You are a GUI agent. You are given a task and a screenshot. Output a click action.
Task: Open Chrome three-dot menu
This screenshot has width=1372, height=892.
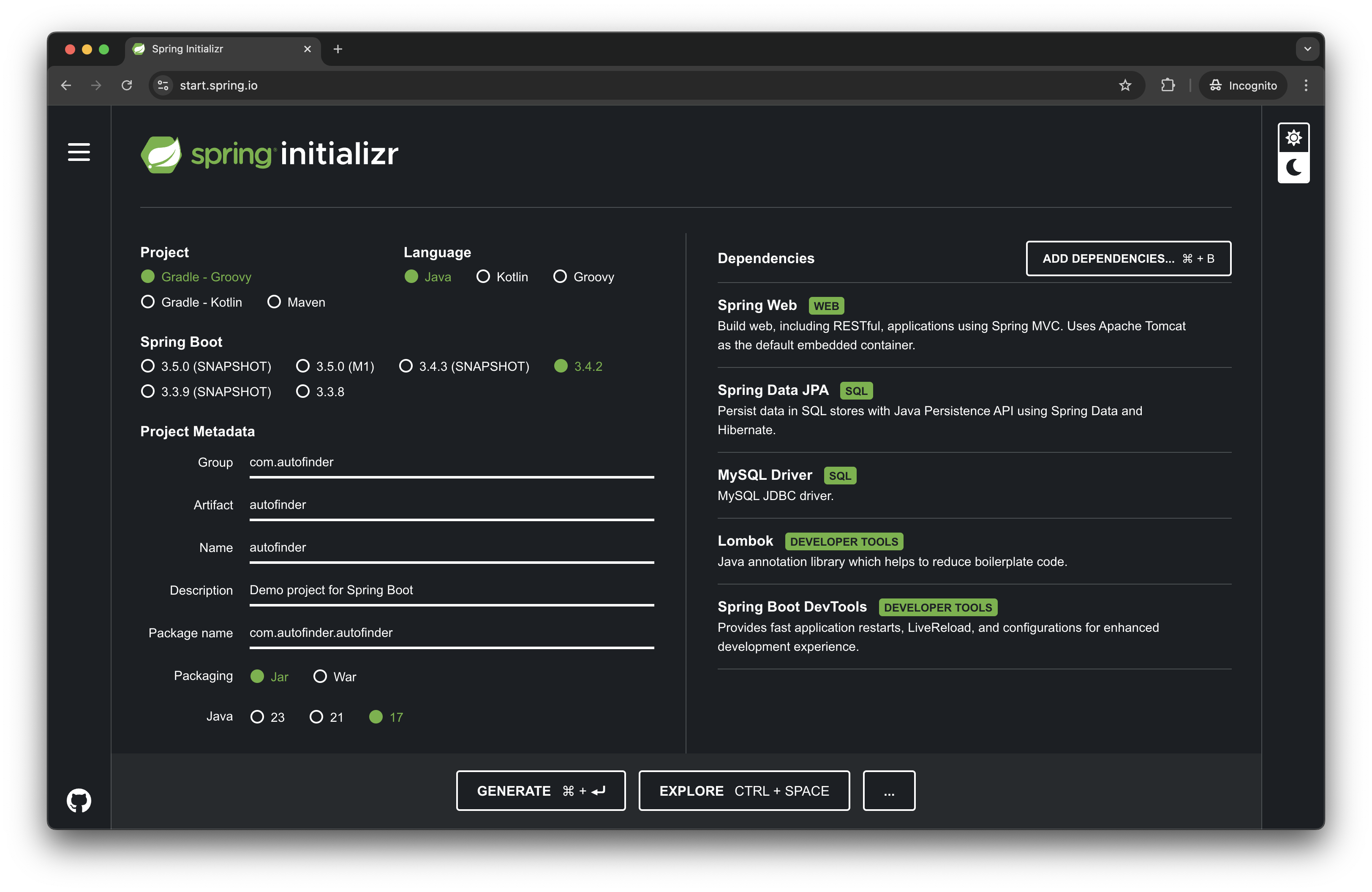tap(1306, 85)
